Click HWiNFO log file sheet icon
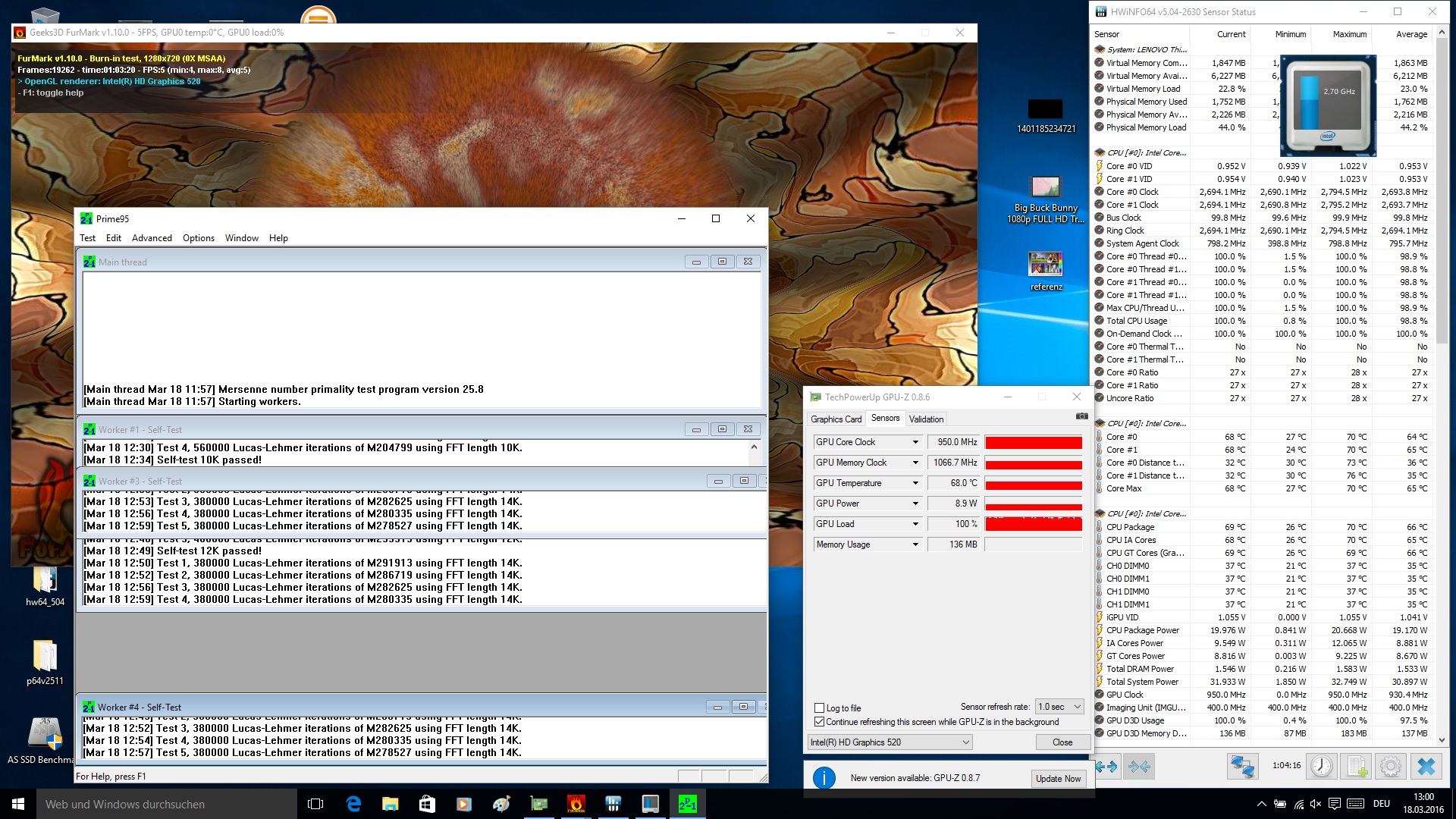 pyautogui.click(x=1357, y=766)
